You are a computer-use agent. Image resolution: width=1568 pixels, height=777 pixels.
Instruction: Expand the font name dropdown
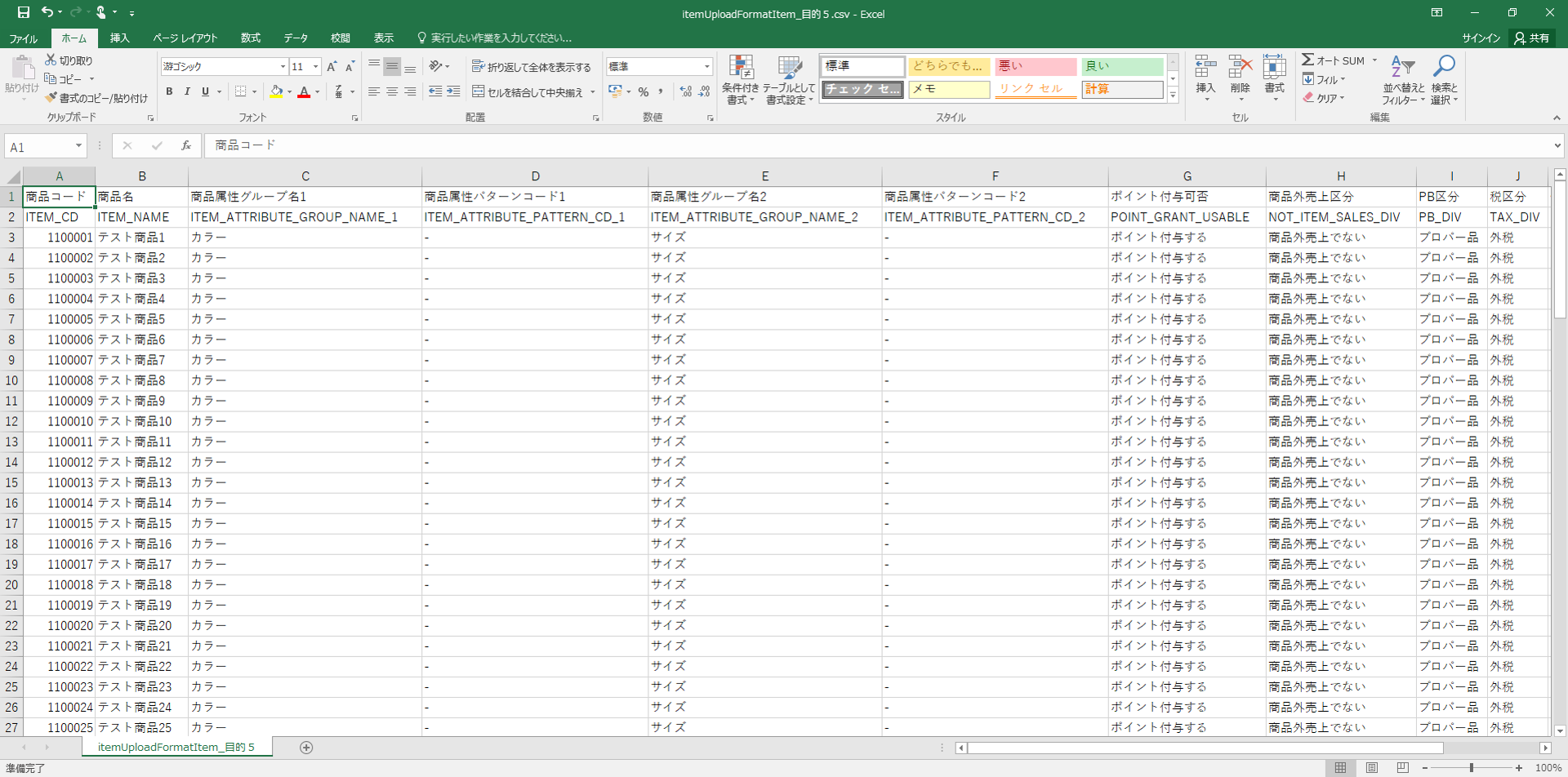283,67
